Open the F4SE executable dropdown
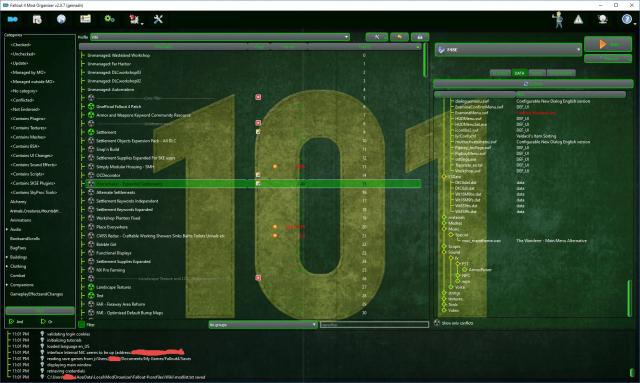The height and width of the screenshot is (383, 640). coord(508,49)
